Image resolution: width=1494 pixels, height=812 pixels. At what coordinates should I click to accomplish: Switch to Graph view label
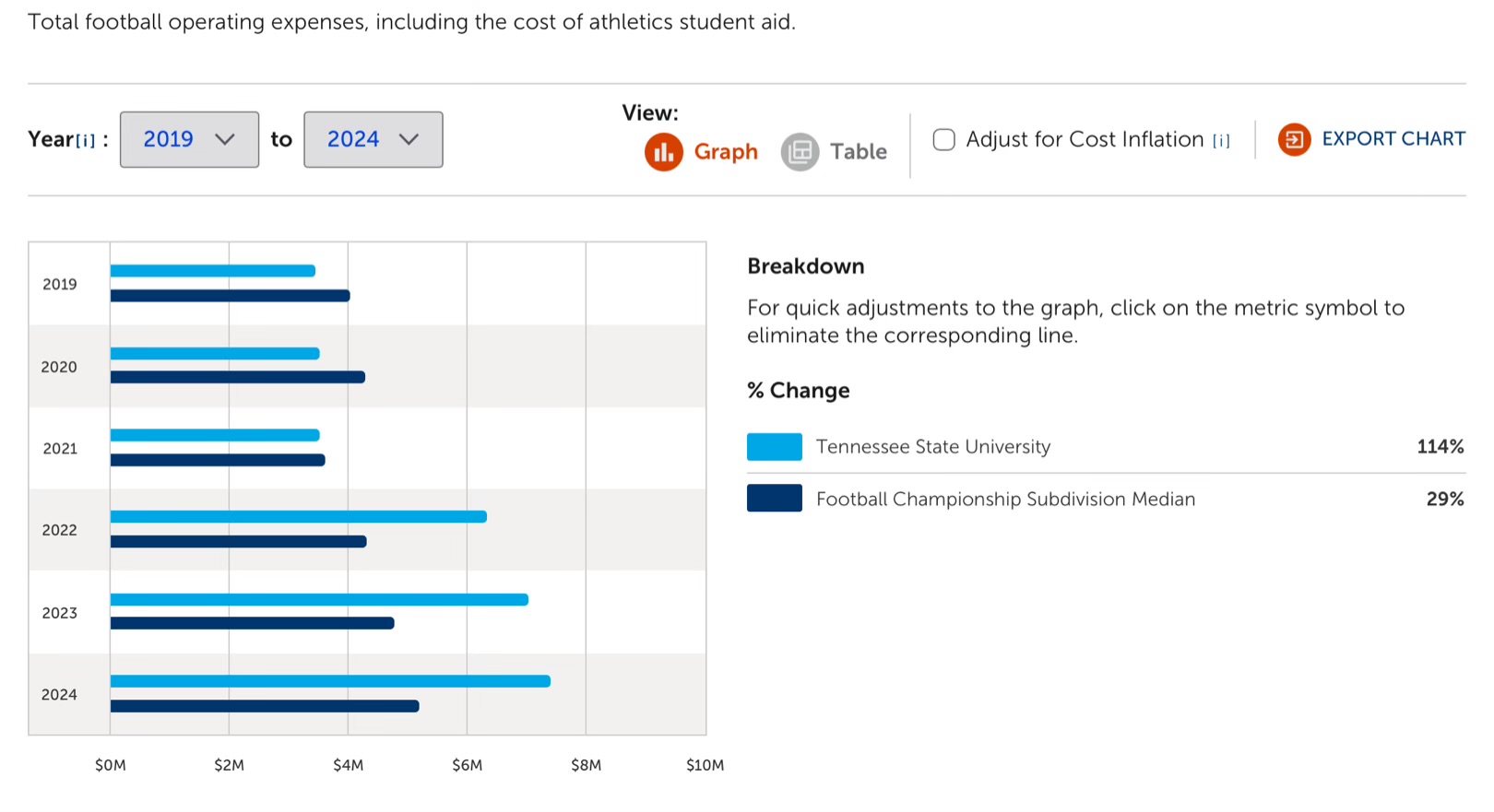pyautogui.click(x=726, y=152)
